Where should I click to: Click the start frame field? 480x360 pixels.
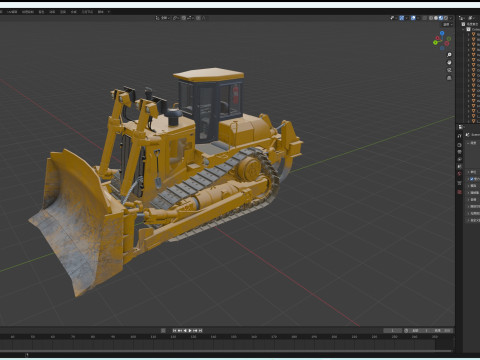click(x=421, y=330)
